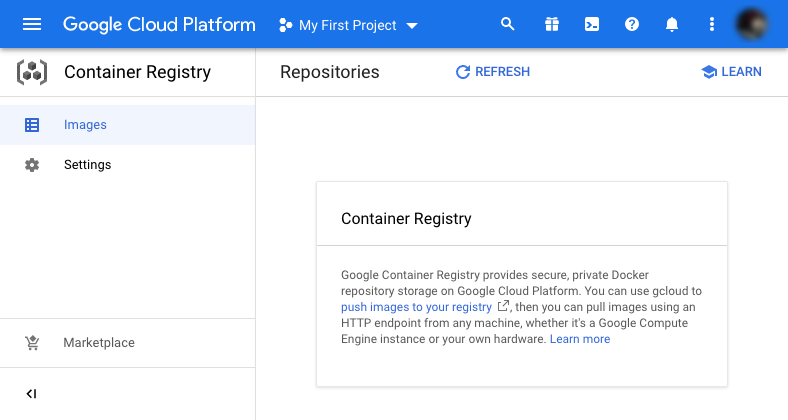The width and height of the screenshot is (788, 420).
Task: Click the external link icon after registry link
Action: tap(503, 306)
